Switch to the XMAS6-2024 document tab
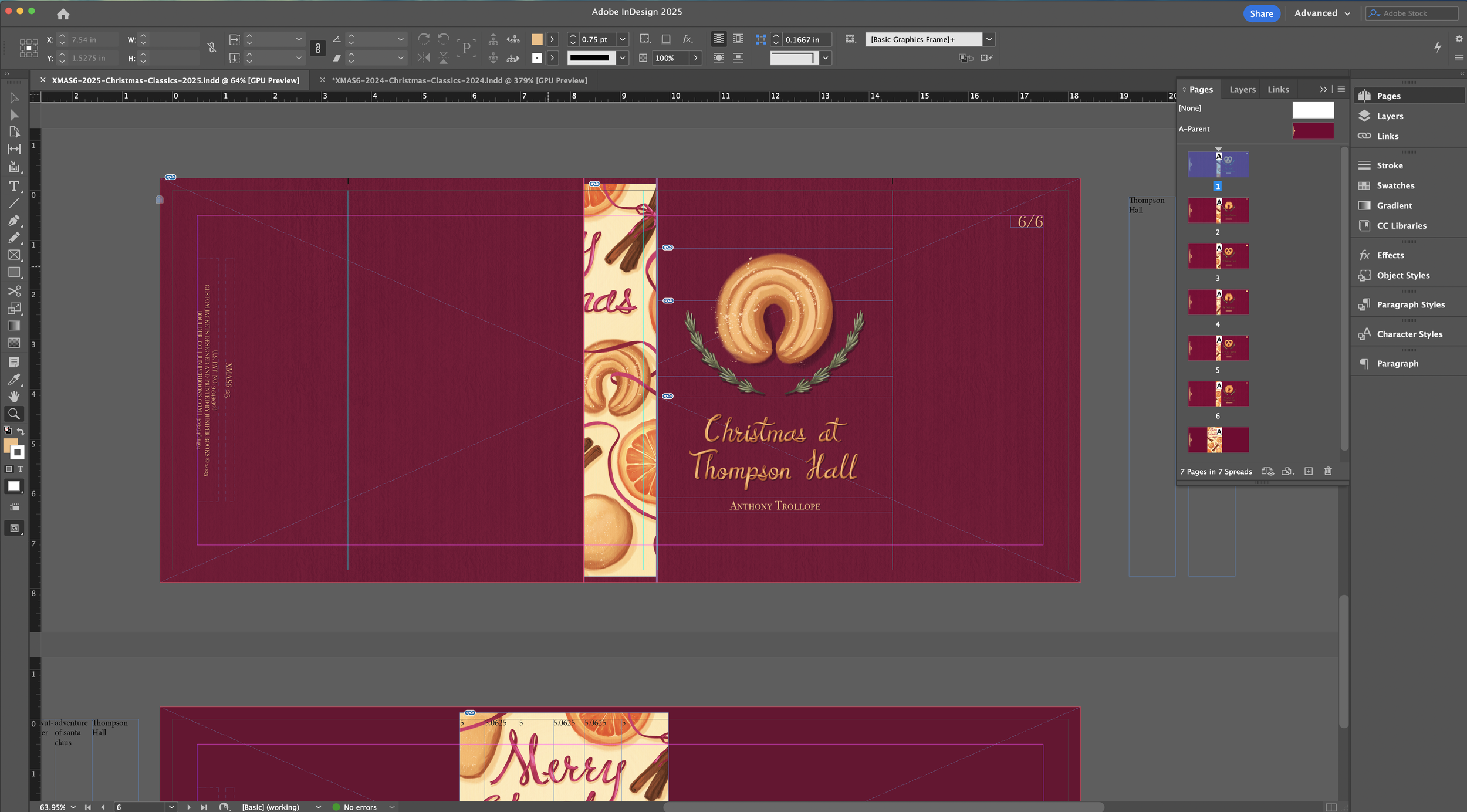 point(459,80)
